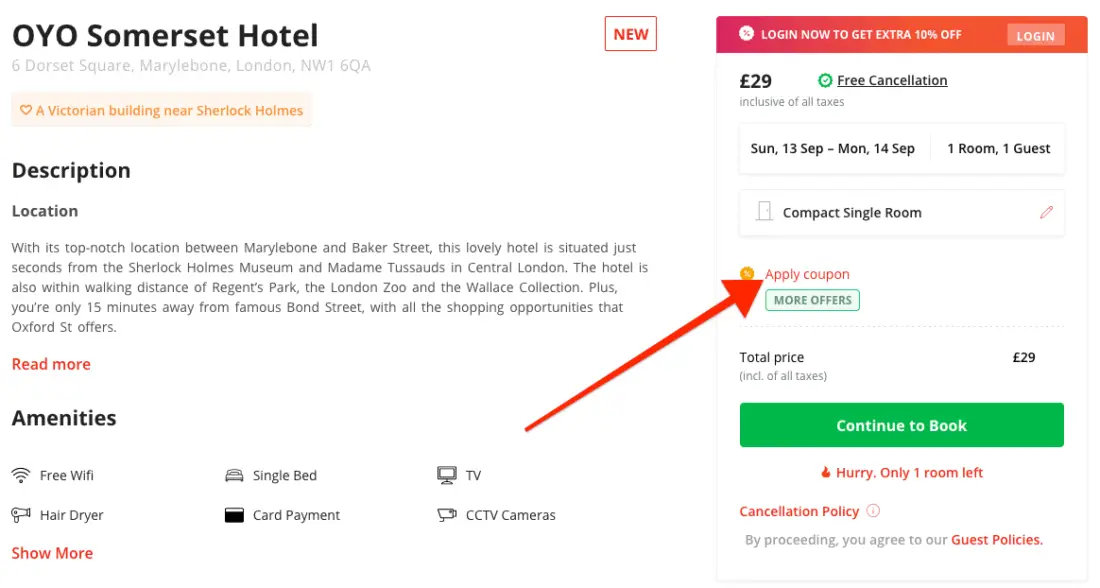Click the Single Bed amenity icon
The height and width of the screenshot is (588, 1100).
pyautogui.click(x=234, y=475)
